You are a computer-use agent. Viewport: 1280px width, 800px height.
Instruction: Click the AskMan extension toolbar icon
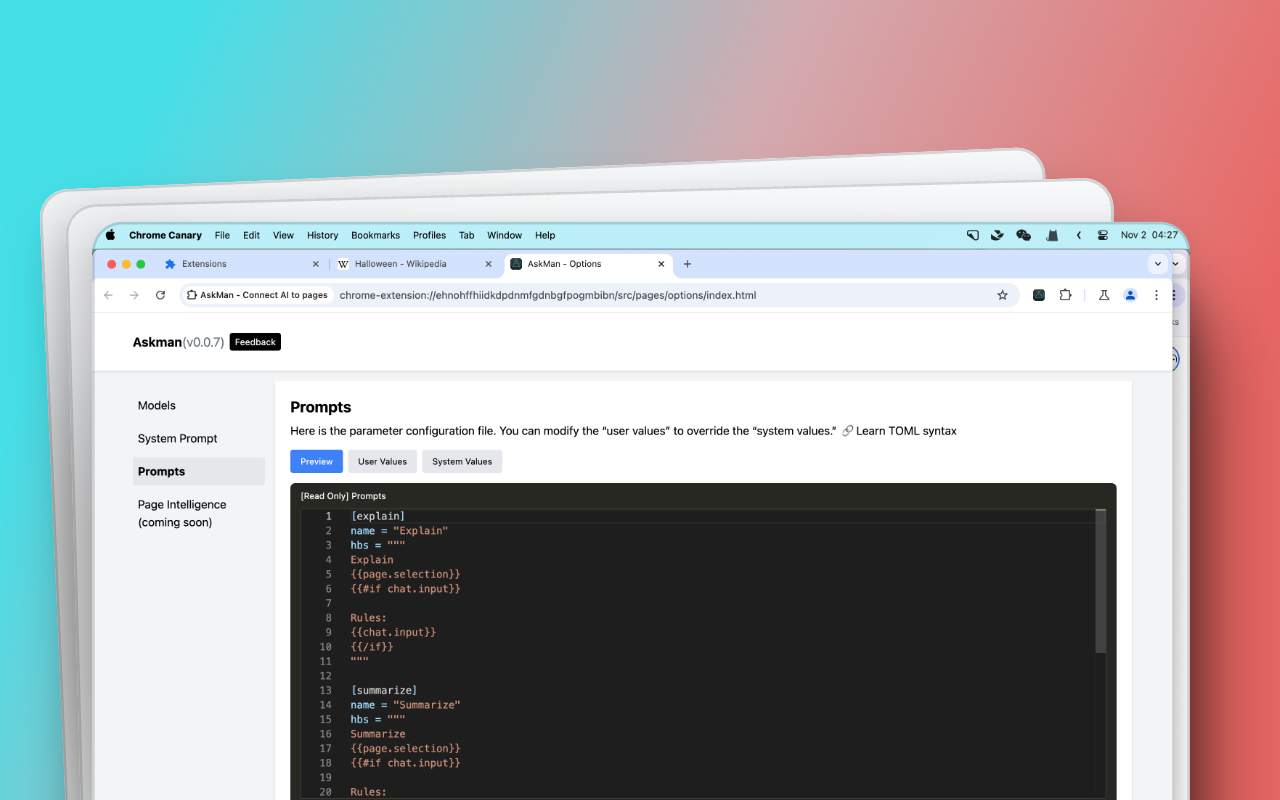[1039, 295]
